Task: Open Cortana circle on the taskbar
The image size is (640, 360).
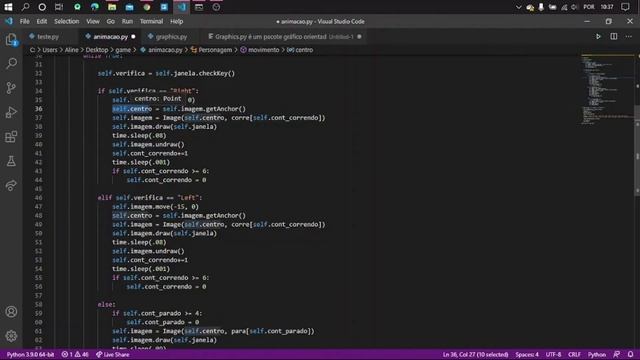Action: point(42,7)
